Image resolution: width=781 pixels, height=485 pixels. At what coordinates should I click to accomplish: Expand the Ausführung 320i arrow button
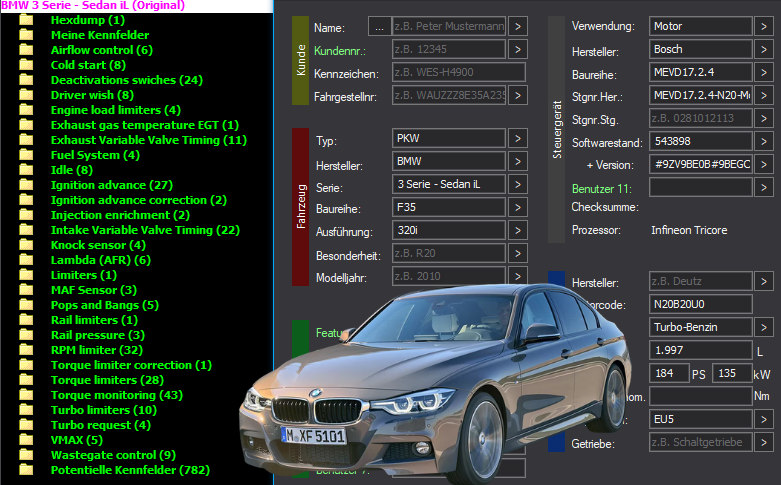click(518, 230)
